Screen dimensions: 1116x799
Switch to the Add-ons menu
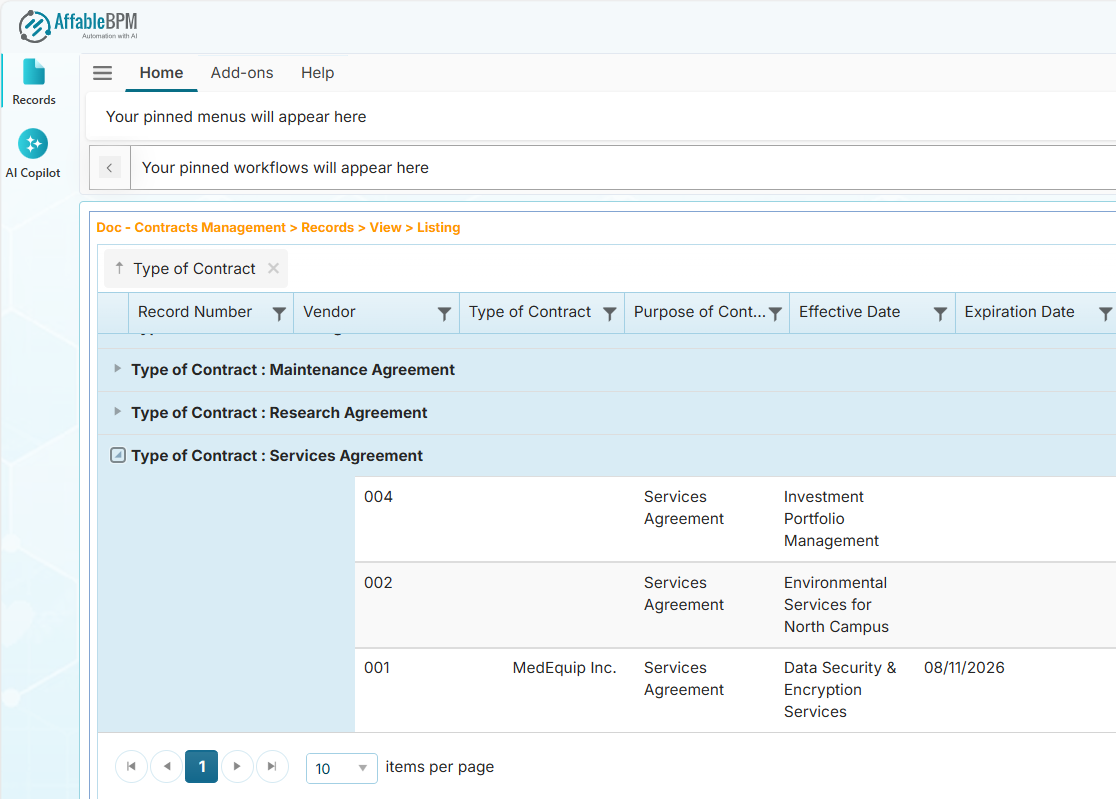tap(242, 72)
